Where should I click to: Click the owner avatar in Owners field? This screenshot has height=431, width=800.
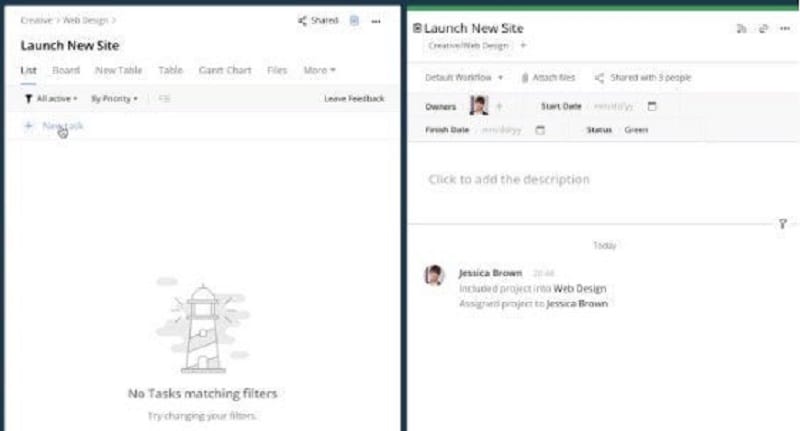click(x=479, y=106)
